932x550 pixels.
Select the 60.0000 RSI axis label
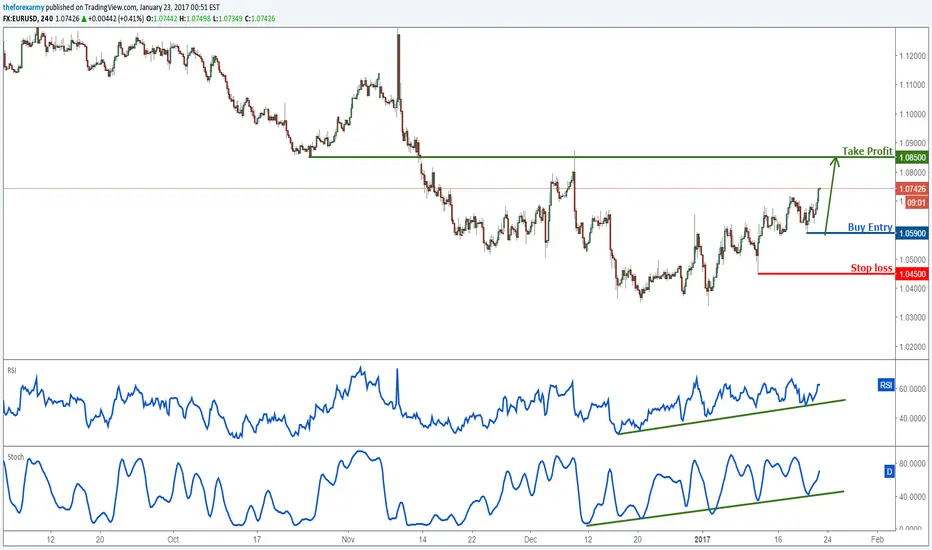[x=912, y=389]
